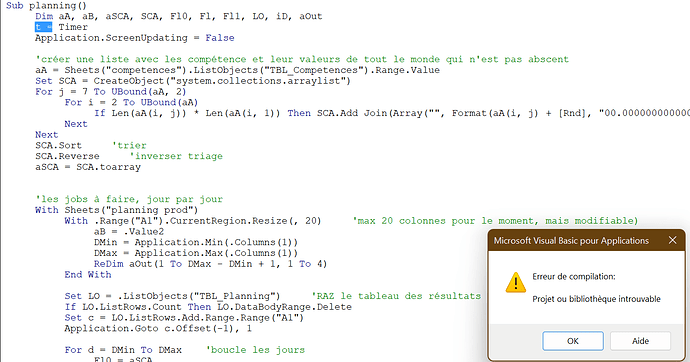Click the 'aB = .Value2' line
The height and width of the screenshot is (362, 690).
pos(129,231)
